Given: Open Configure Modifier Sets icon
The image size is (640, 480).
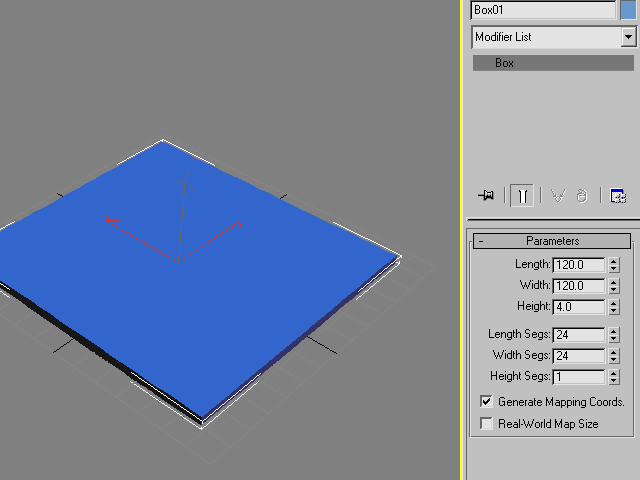Looking at the screenshot, I should pos(618,196).
